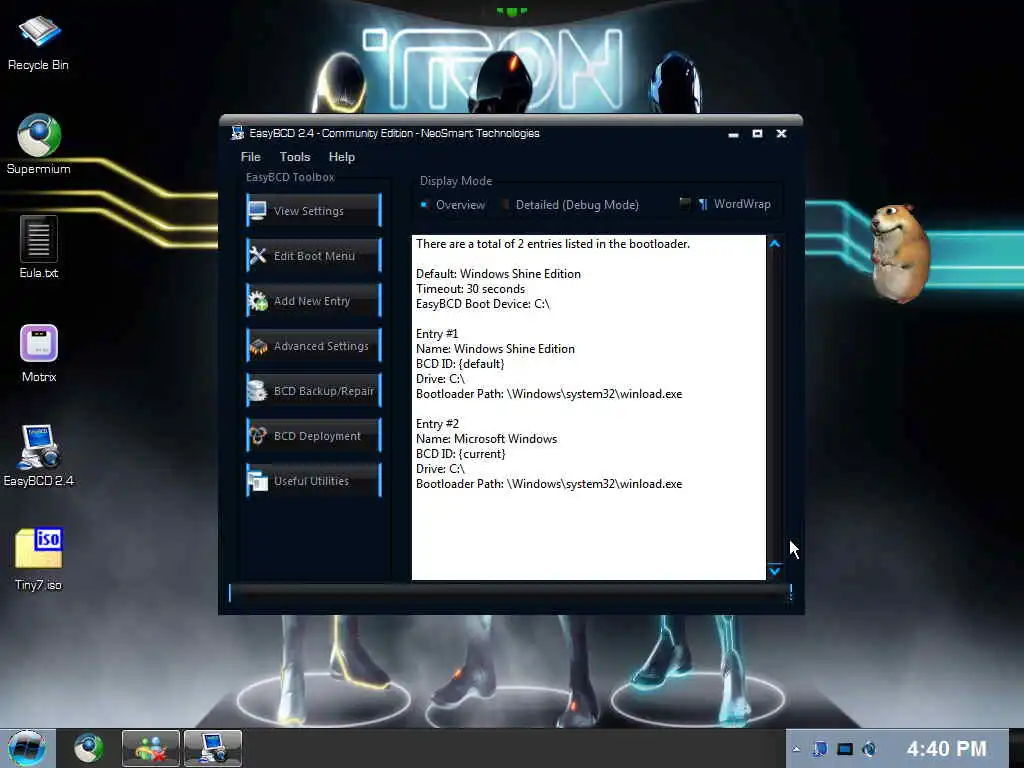Screen dimensions: 1024x768
Task: Select Detailed (Debug Mode) radio option
Action: click(570, 204)
